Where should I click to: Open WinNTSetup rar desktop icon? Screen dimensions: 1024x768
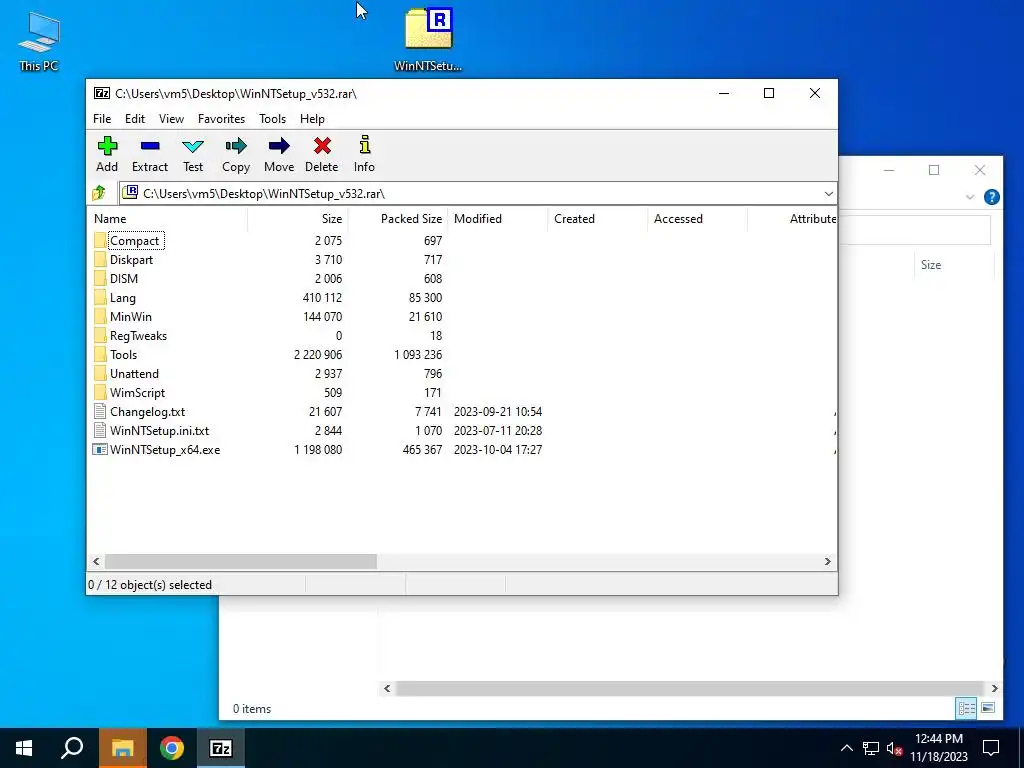428,39
